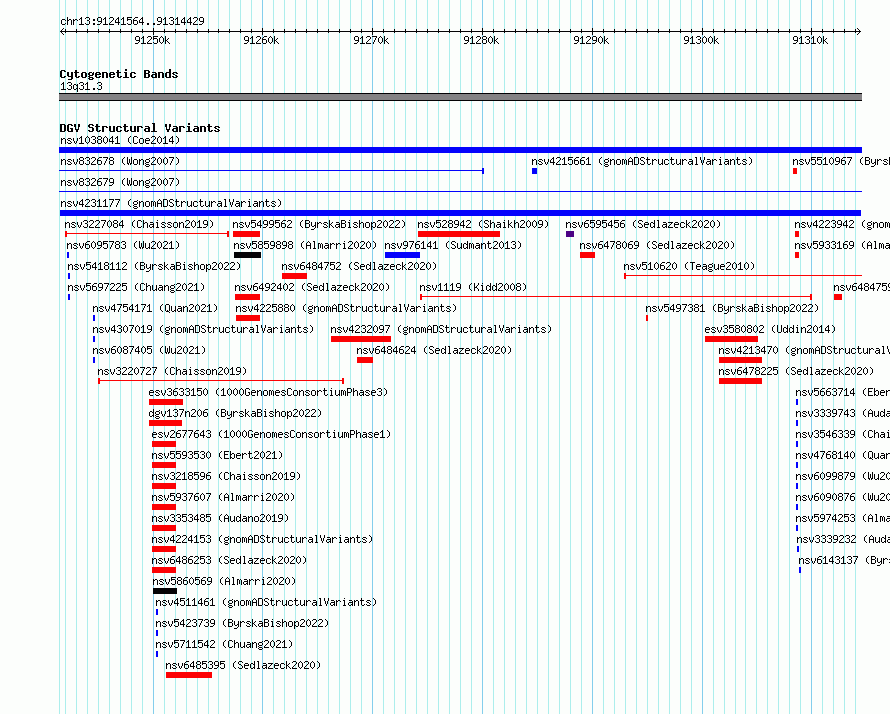Select the red bar under nsv4213470
This screenshot has width=890, height=714.
(740, 360)
